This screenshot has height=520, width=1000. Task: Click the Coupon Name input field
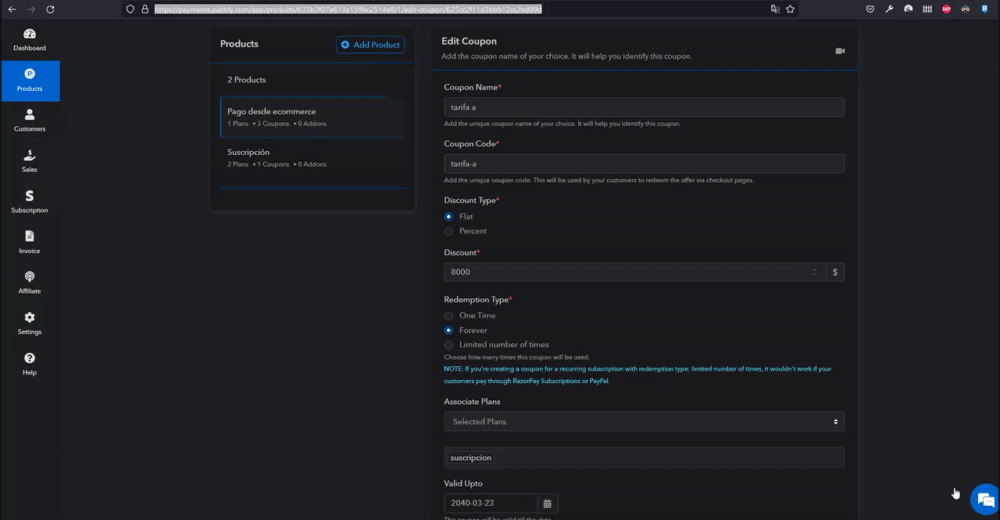[644, 107]
